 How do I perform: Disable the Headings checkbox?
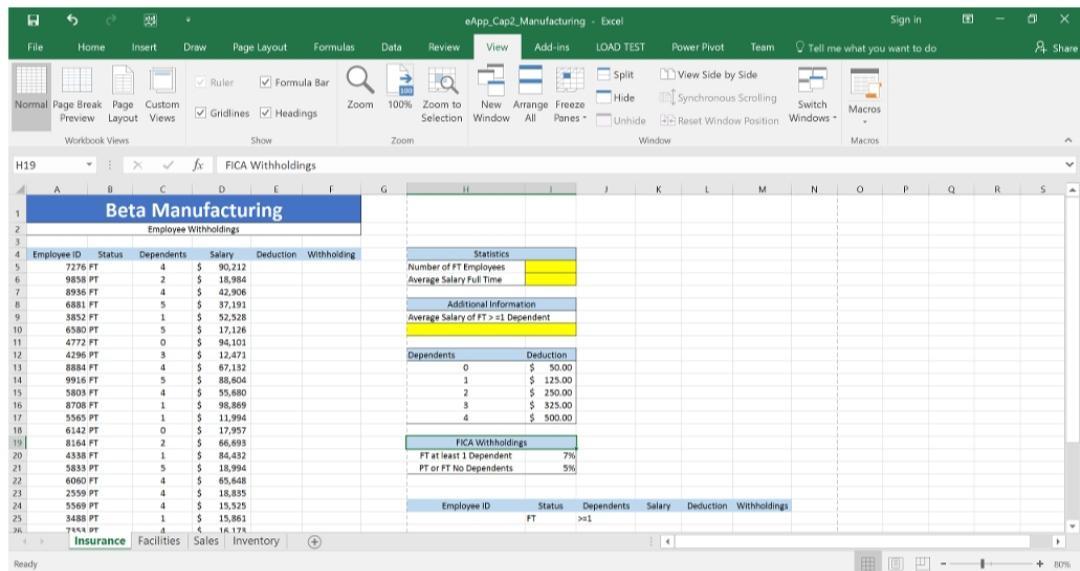265,113
